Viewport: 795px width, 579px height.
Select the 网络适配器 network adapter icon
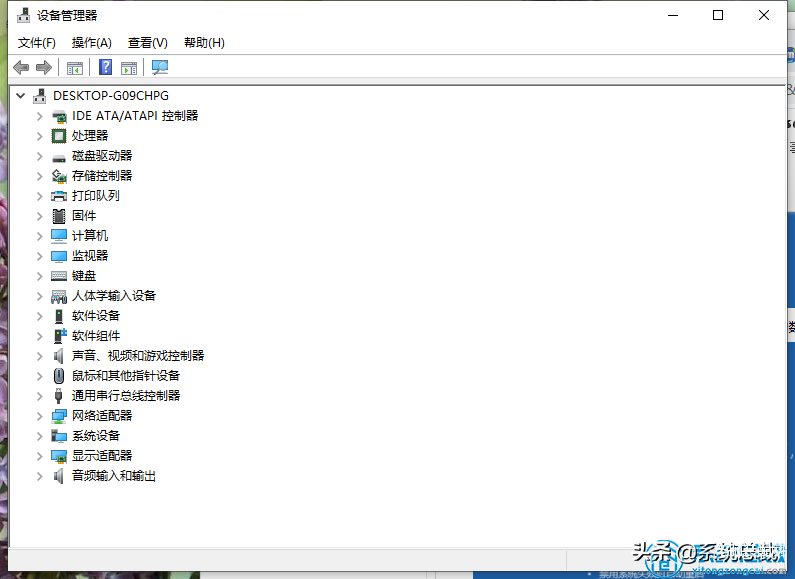tap(59, 416)
